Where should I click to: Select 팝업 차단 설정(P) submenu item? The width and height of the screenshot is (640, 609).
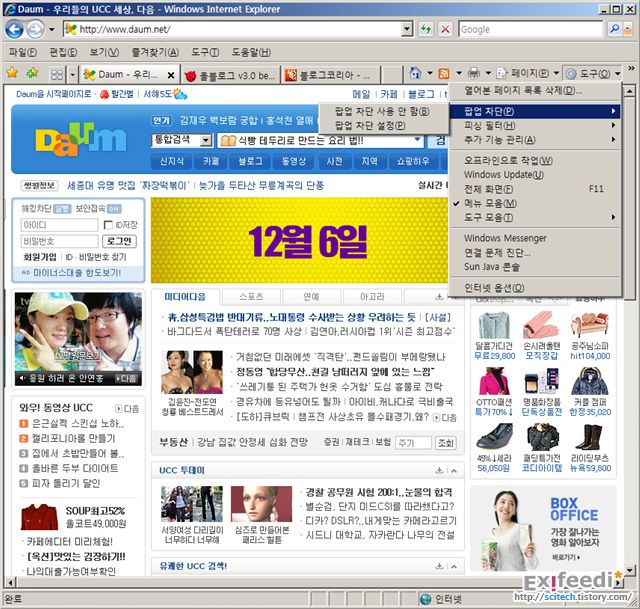click(382, 125)
